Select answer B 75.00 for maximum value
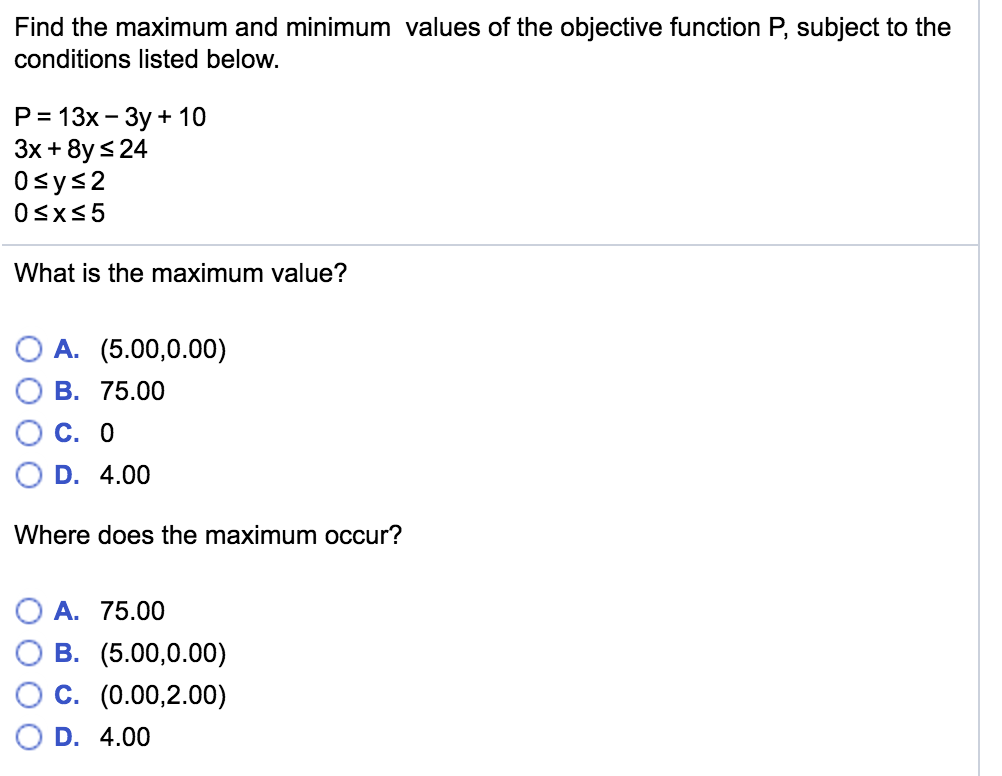 tap(30, 391)
